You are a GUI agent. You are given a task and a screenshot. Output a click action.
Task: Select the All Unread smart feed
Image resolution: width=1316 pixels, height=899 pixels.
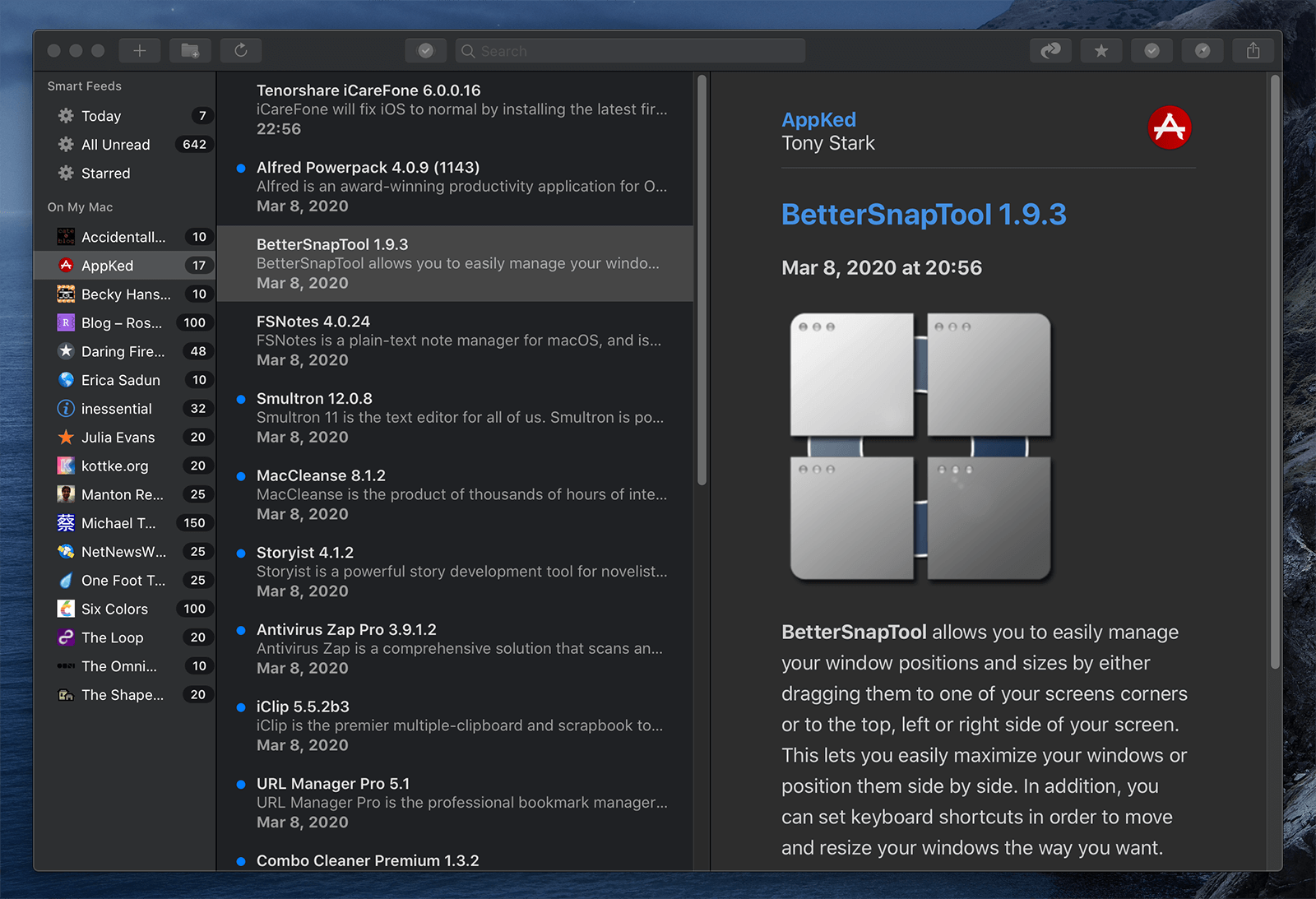tap(124, 145)
